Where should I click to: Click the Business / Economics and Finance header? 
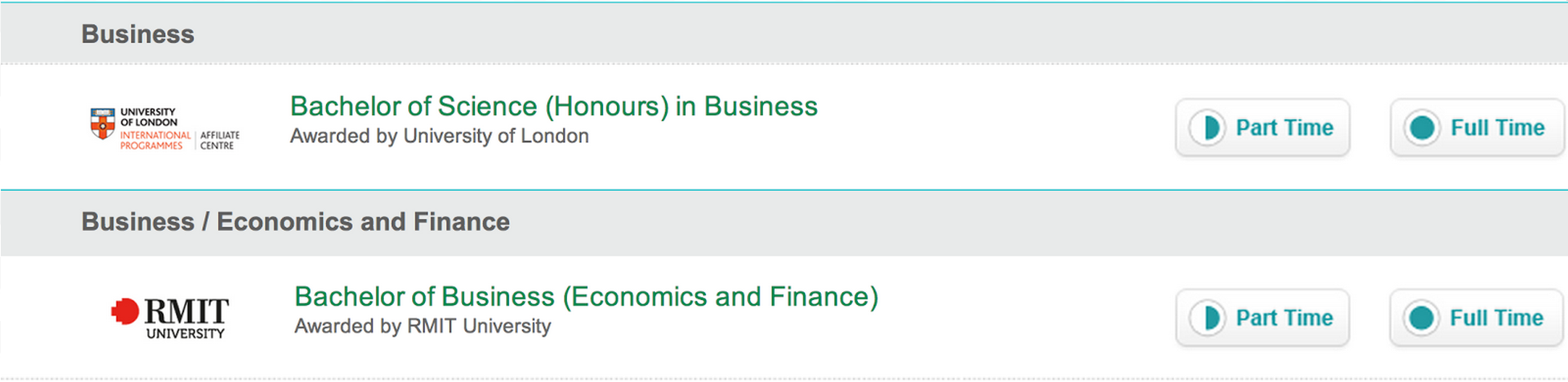click(x=295, y=221)
